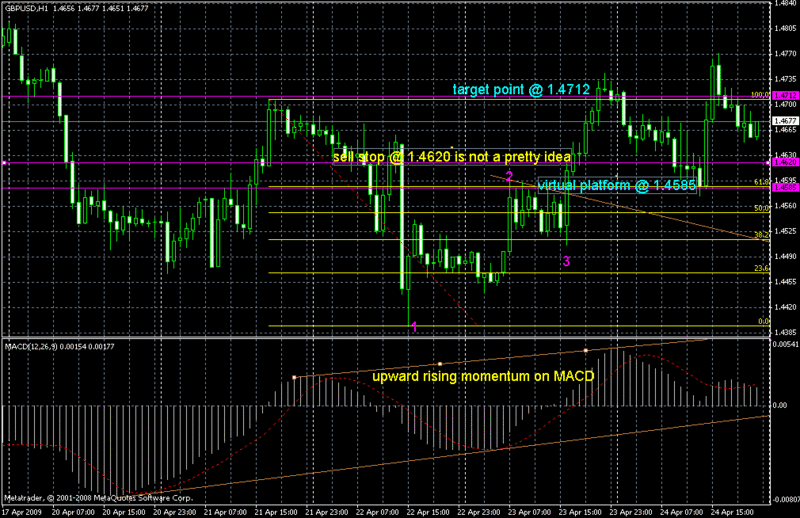Click the 1.4770 price axis value
800x518 pixels.
pos(786,54)
